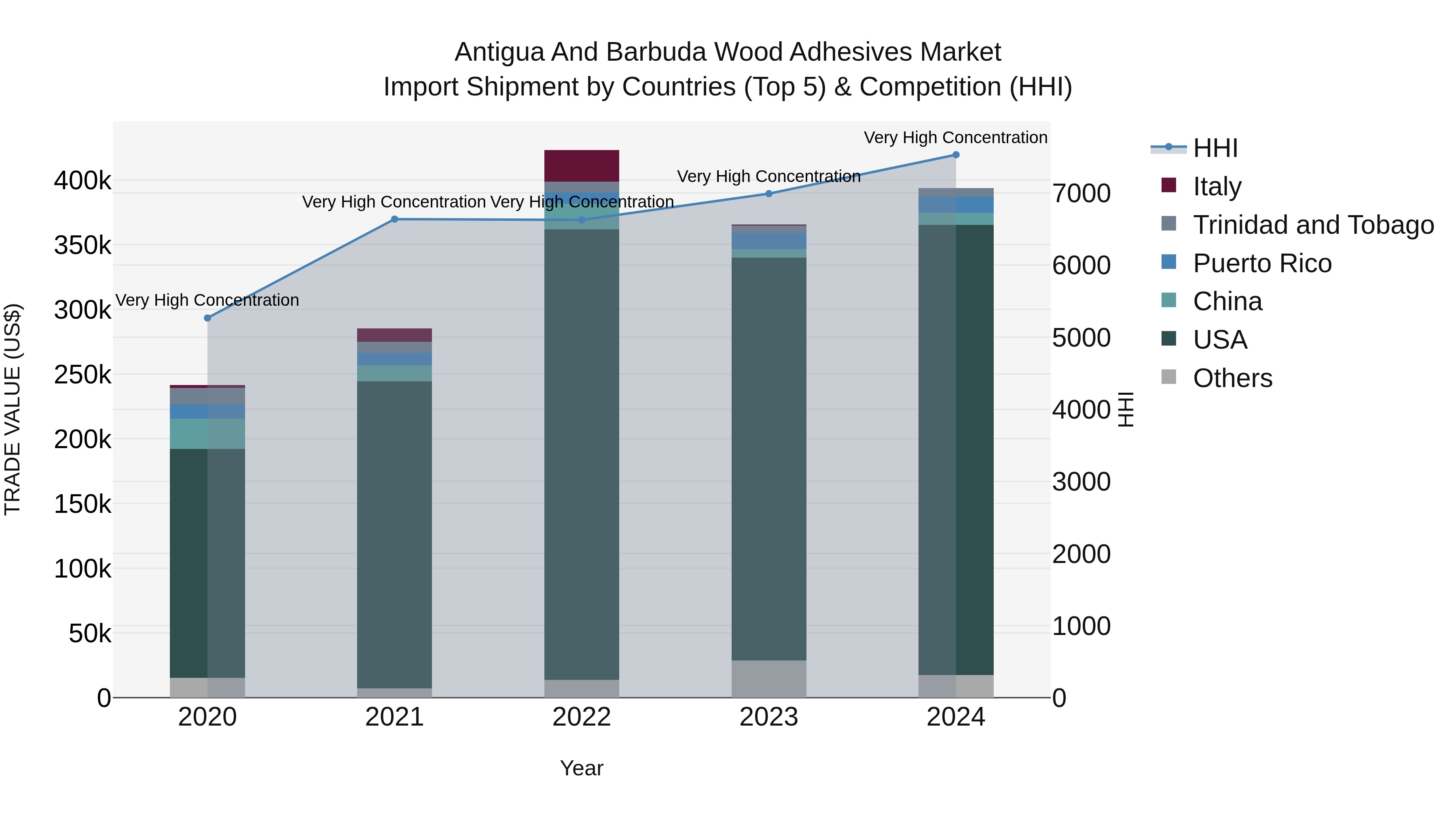The width and height of the screenshot is (1456, 819).
Task: Click the chart title text
Action: [728, 69]
